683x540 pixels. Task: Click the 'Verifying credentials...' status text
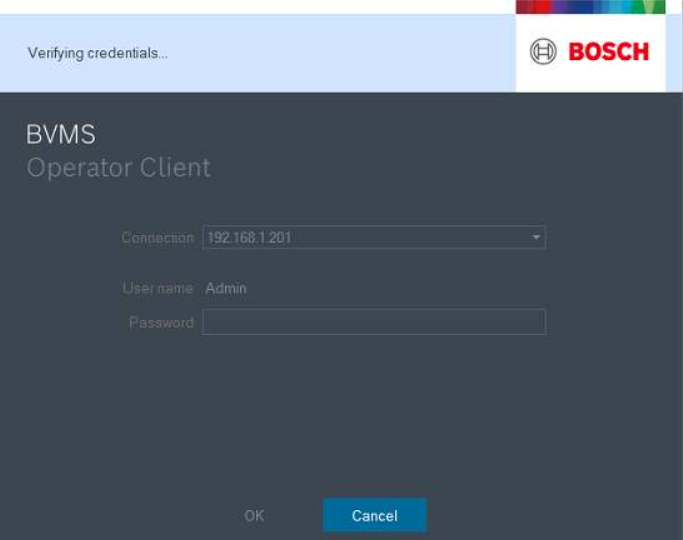[x=98, y=53]
